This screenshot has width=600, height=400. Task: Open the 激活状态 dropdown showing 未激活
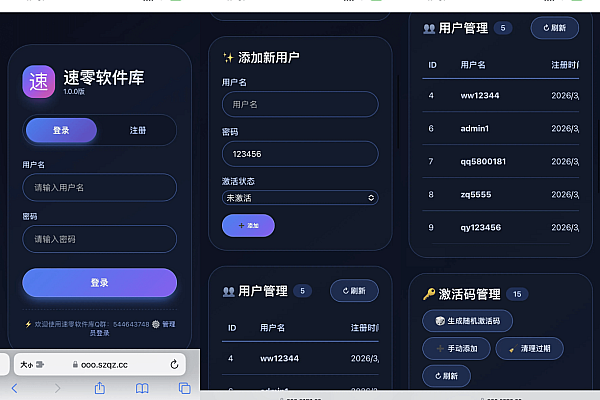click(300, 198)
